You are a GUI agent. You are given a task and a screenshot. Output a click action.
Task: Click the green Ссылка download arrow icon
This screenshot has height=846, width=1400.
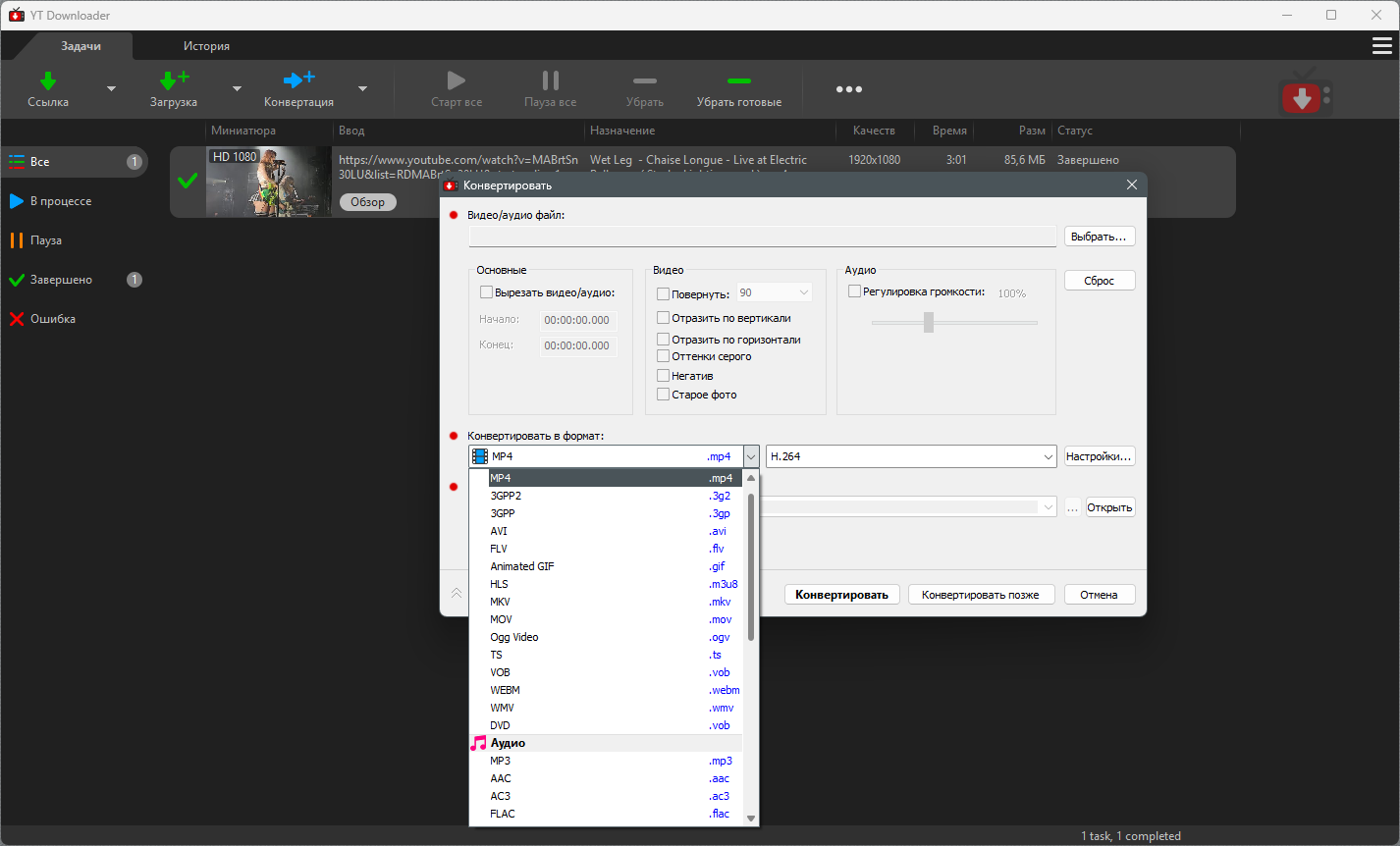click(x=47, y=80)
